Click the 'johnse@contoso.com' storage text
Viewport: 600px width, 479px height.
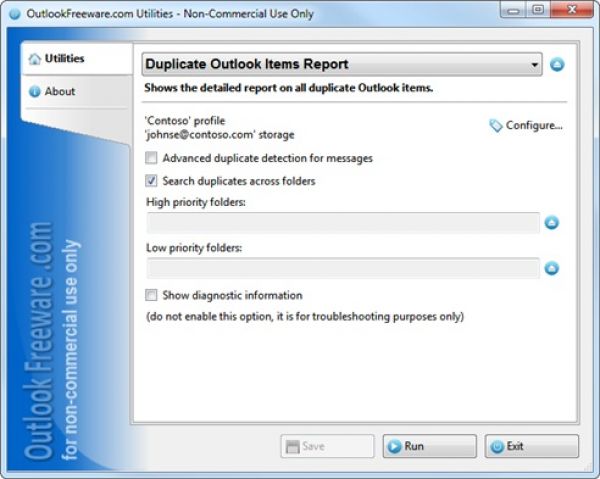click(x=220, y=135)
